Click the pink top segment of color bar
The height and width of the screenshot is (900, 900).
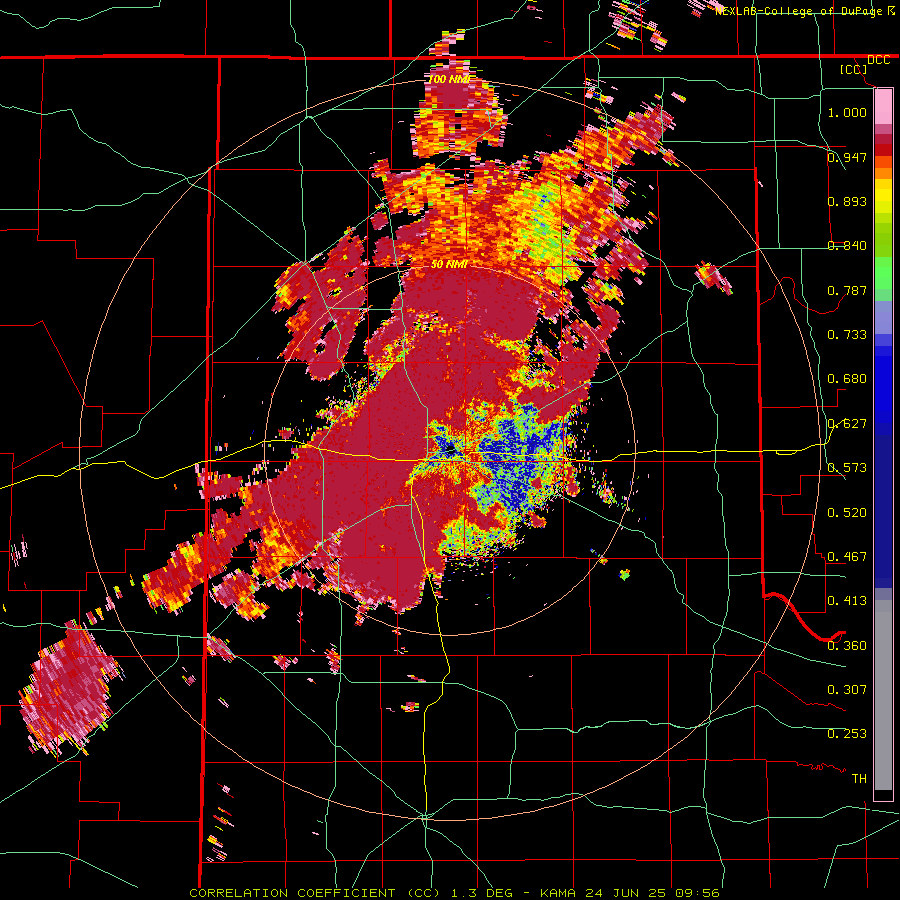pos(883,107)
